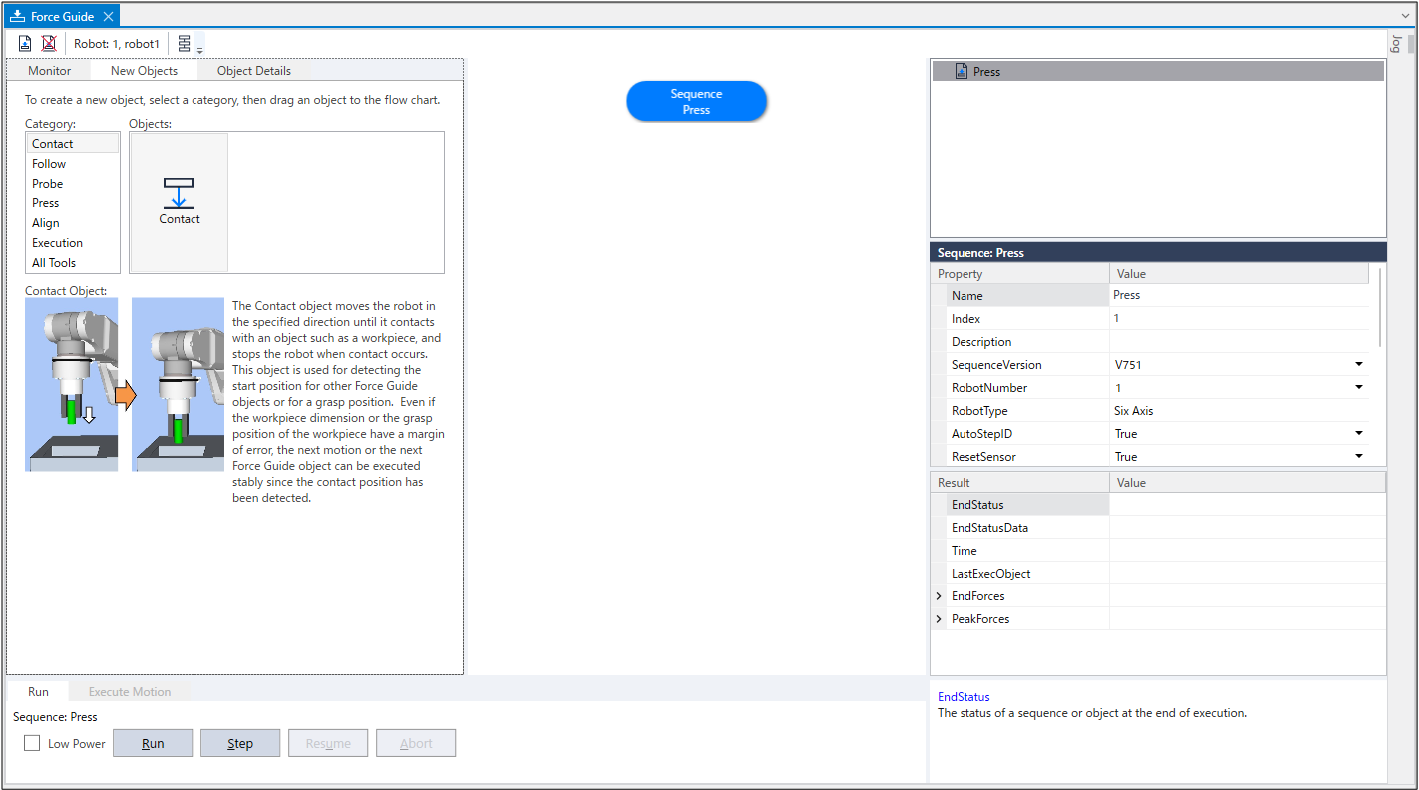Select the Contact object icon in Objects

point(179,201)
